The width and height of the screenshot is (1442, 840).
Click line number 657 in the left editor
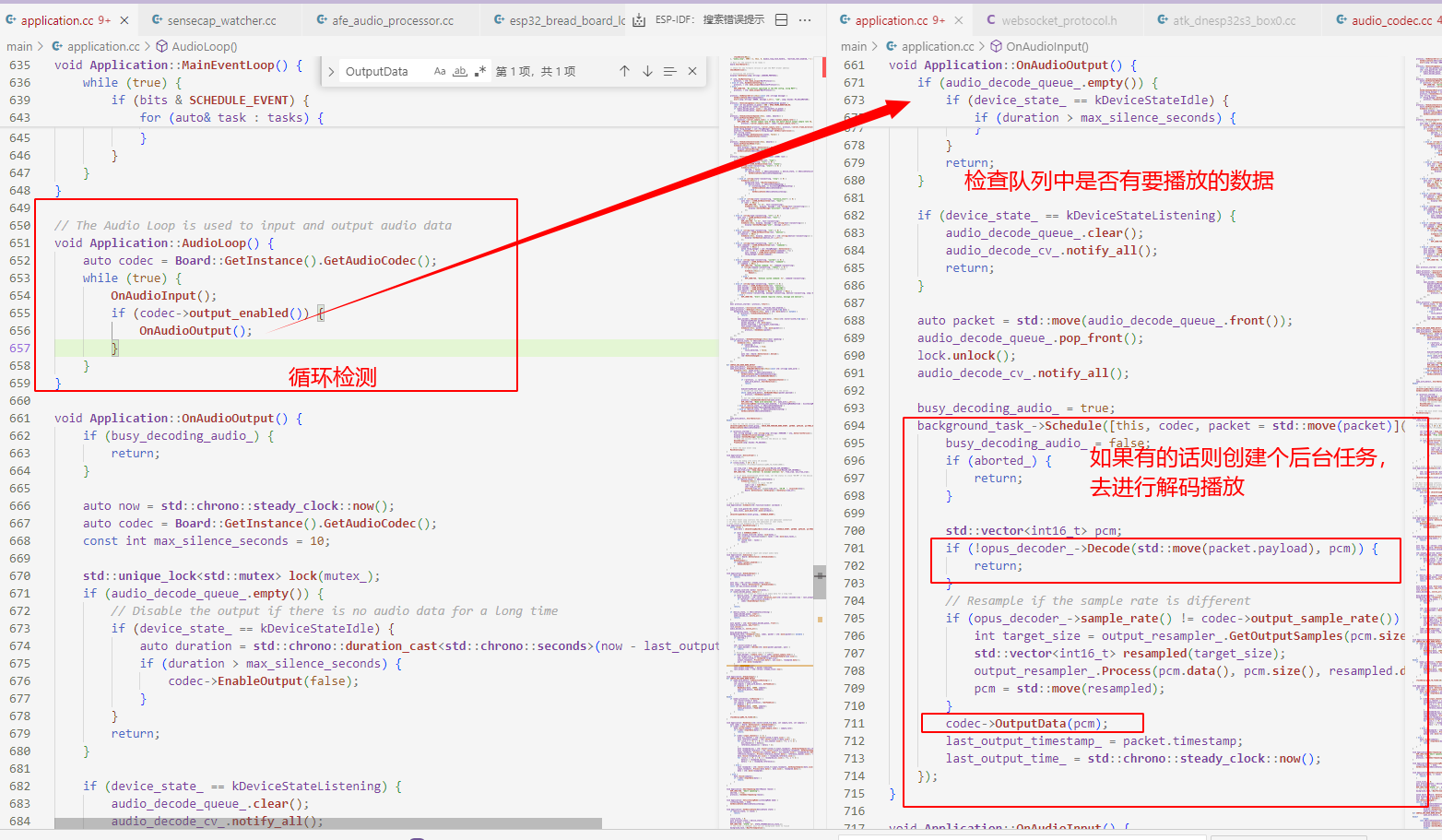(19, 348)
